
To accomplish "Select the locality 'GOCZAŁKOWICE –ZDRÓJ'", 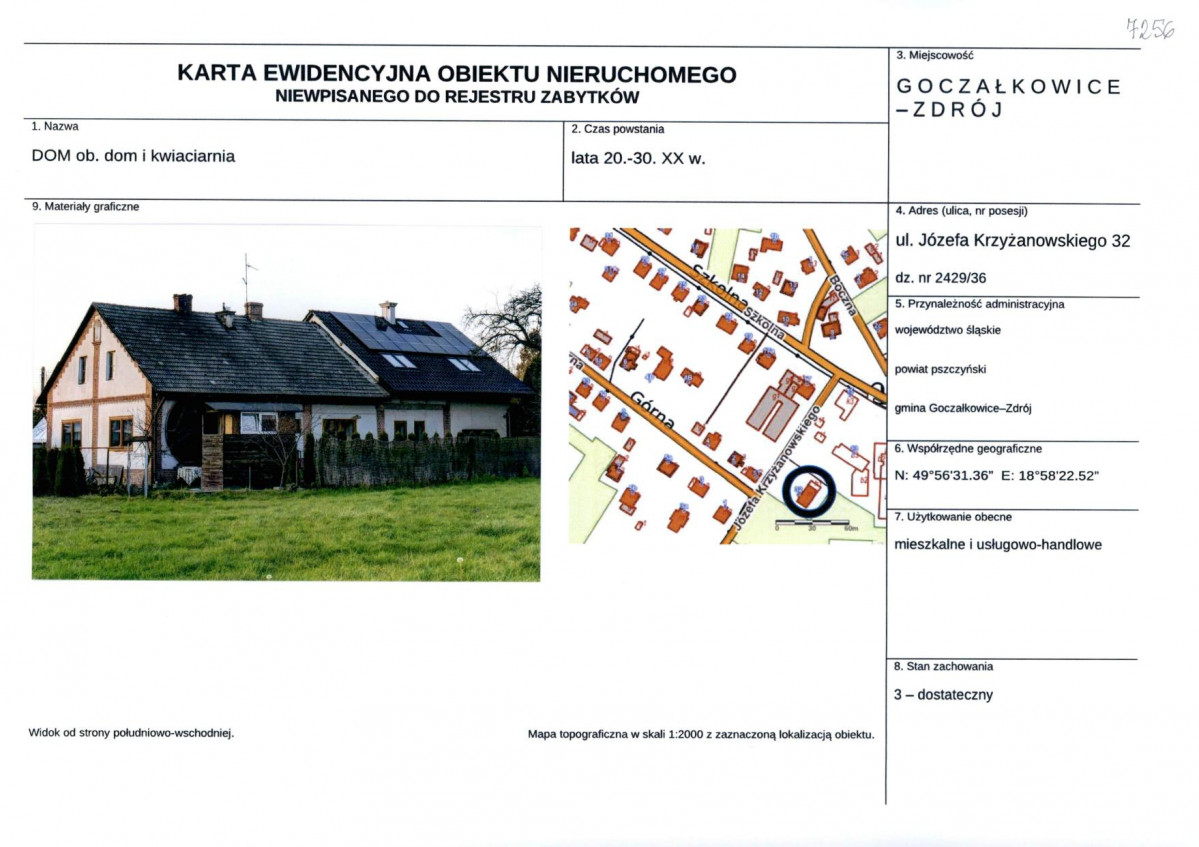I will pos(1009,98).
